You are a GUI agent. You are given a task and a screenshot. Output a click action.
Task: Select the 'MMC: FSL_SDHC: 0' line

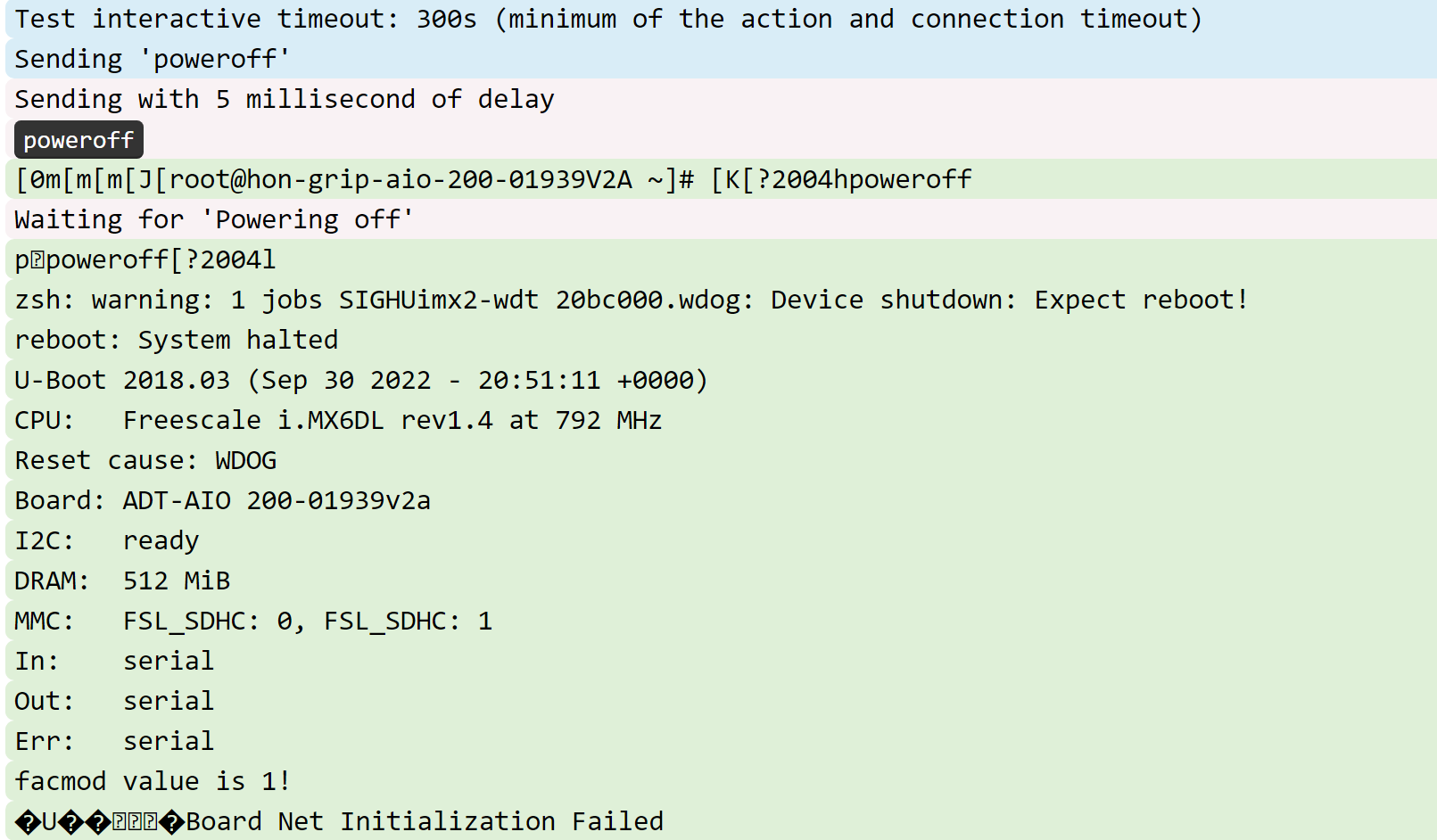point(721,621)
